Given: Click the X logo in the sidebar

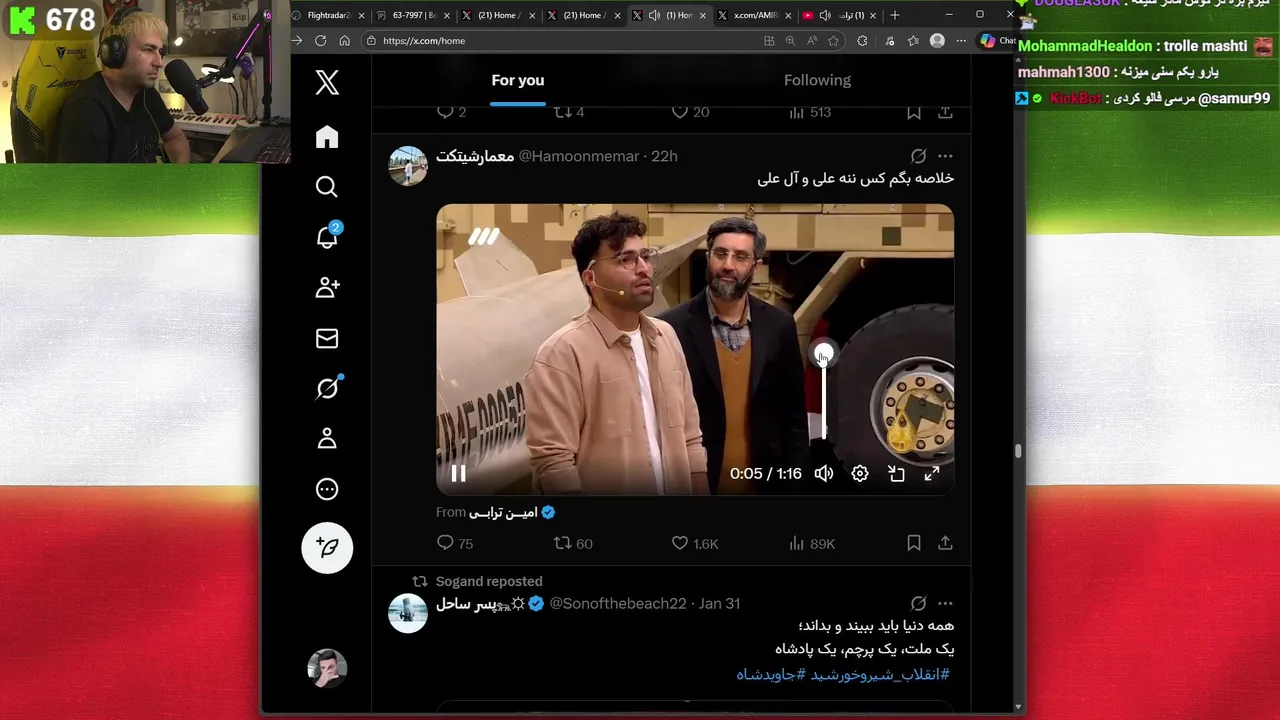Looking at the screenshot, I should tap(327, 82).
